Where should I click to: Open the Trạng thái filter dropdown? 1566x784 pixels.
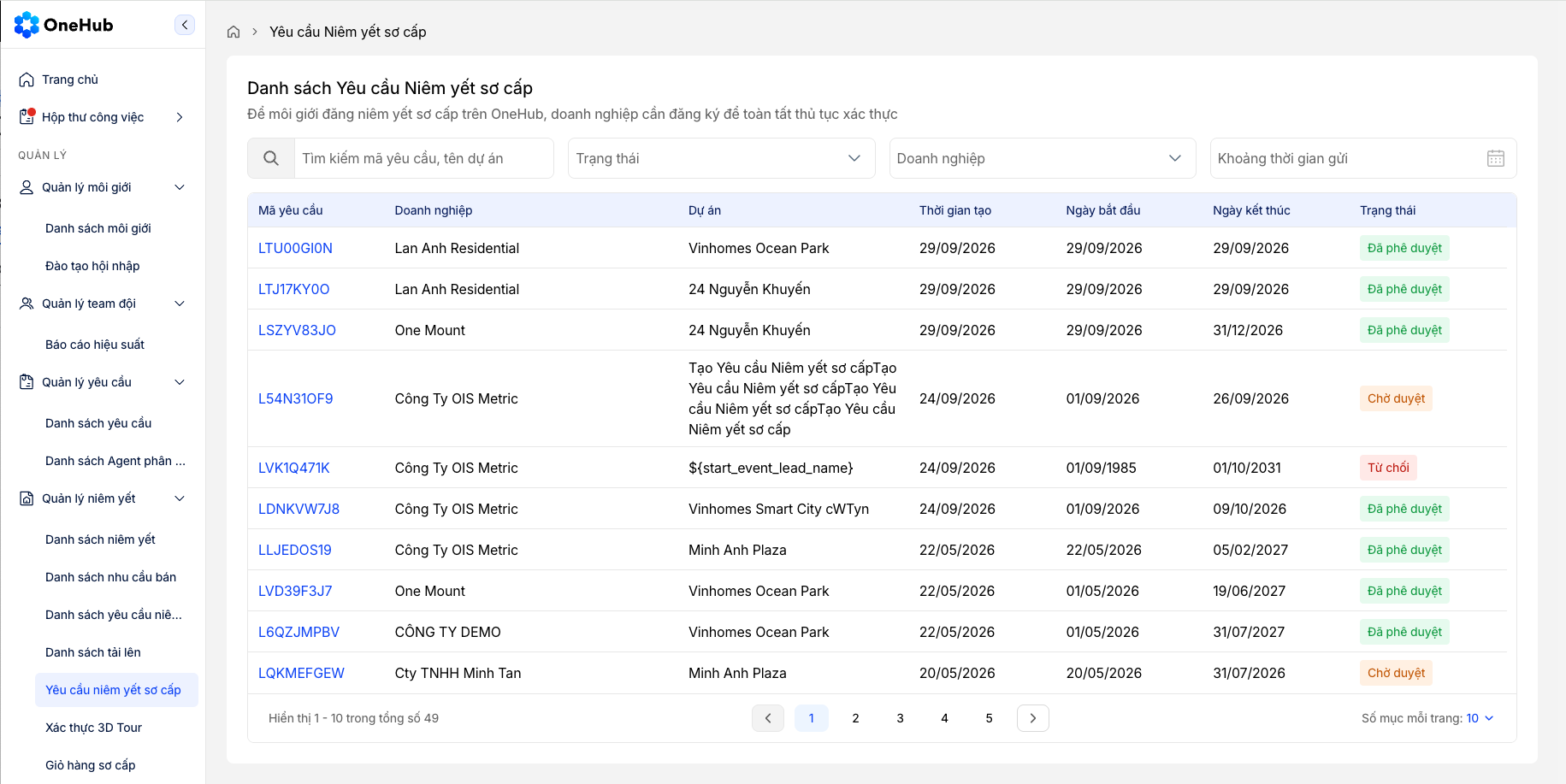(x=721, y=158)
